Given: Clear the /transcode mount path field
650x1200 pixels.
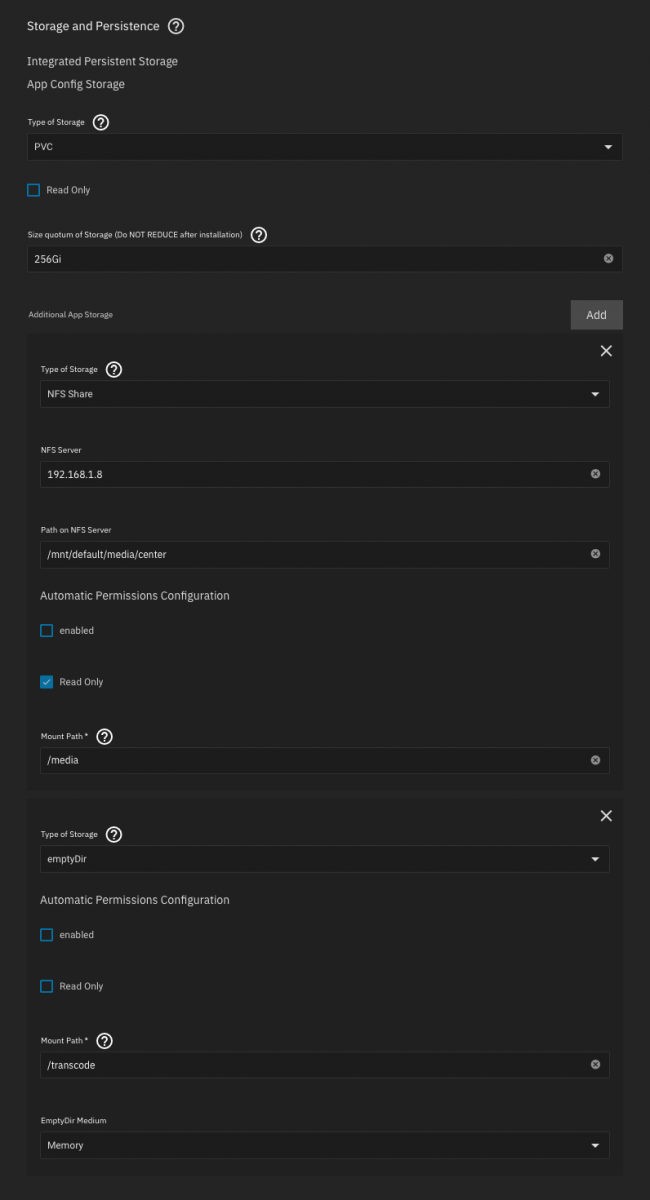Looking at the screenshot, I should click(x=595, y=1064).
